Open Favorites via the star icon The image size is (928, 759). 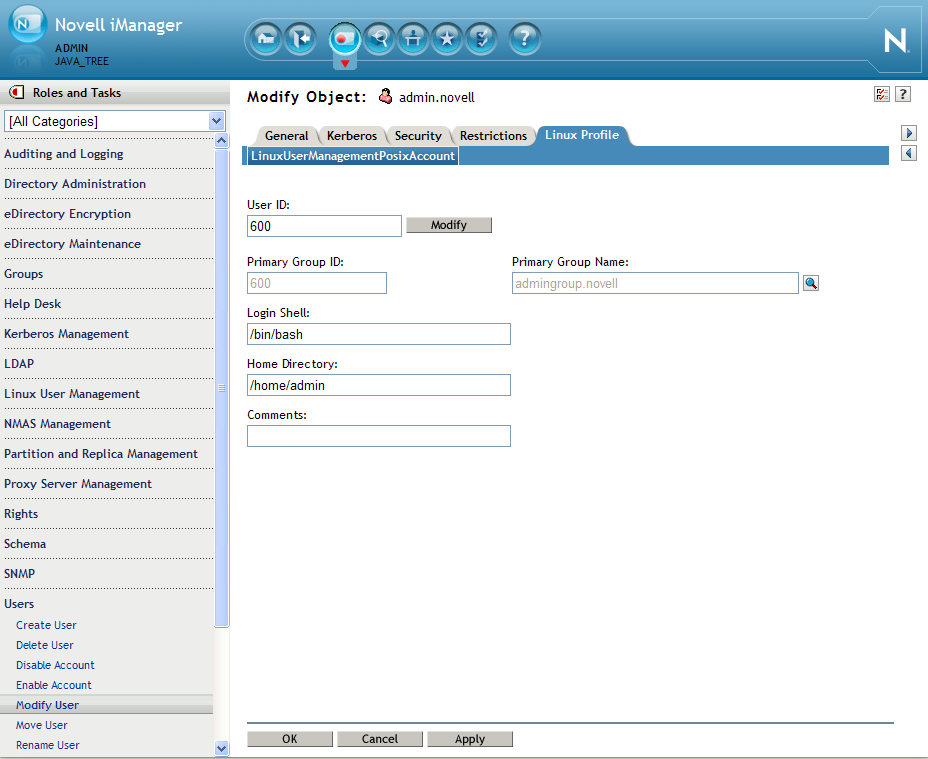tap(446, 39)
